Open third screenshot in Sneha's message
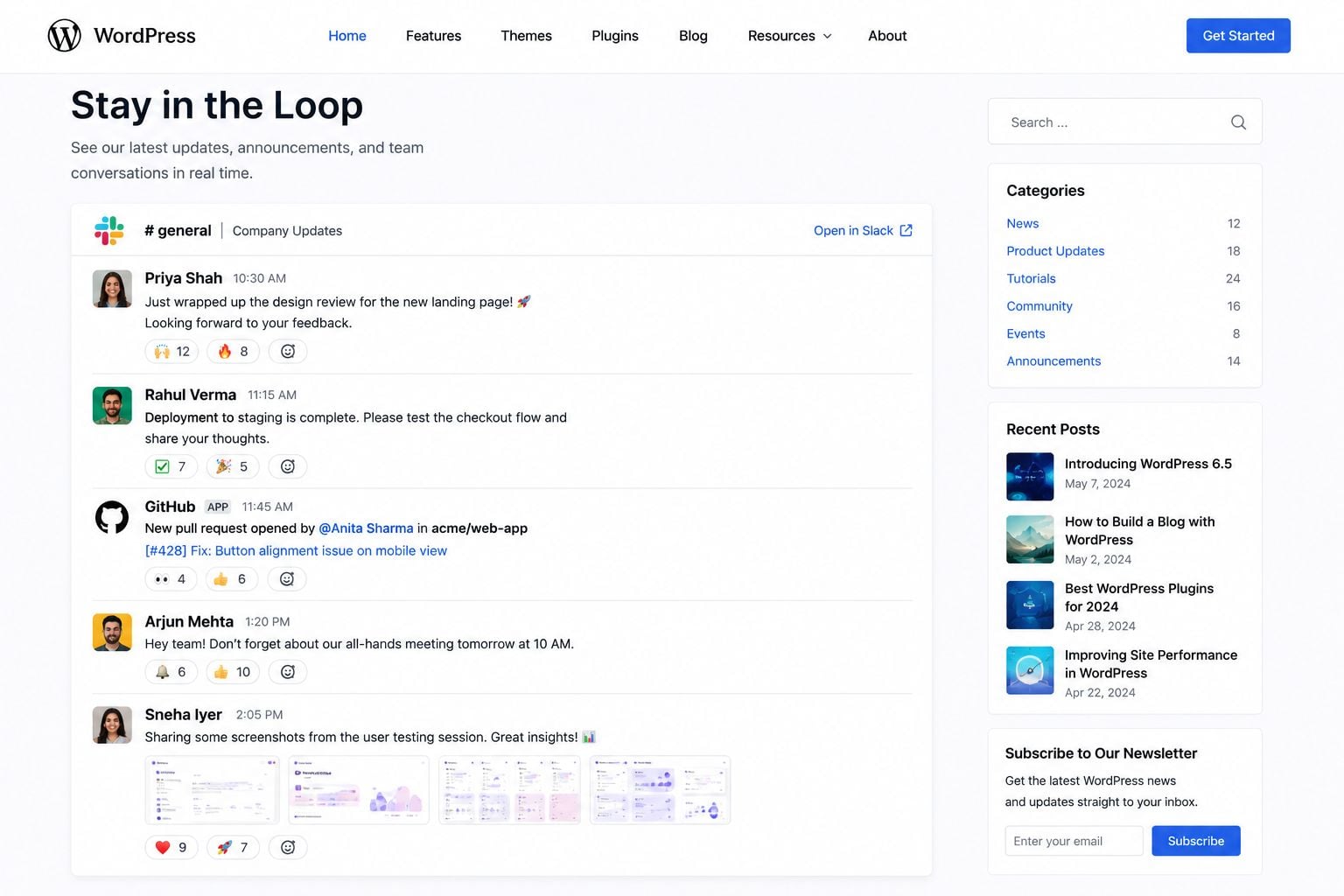The width and height of the screenshot is (1344, 896). click(x=509, y=790)
